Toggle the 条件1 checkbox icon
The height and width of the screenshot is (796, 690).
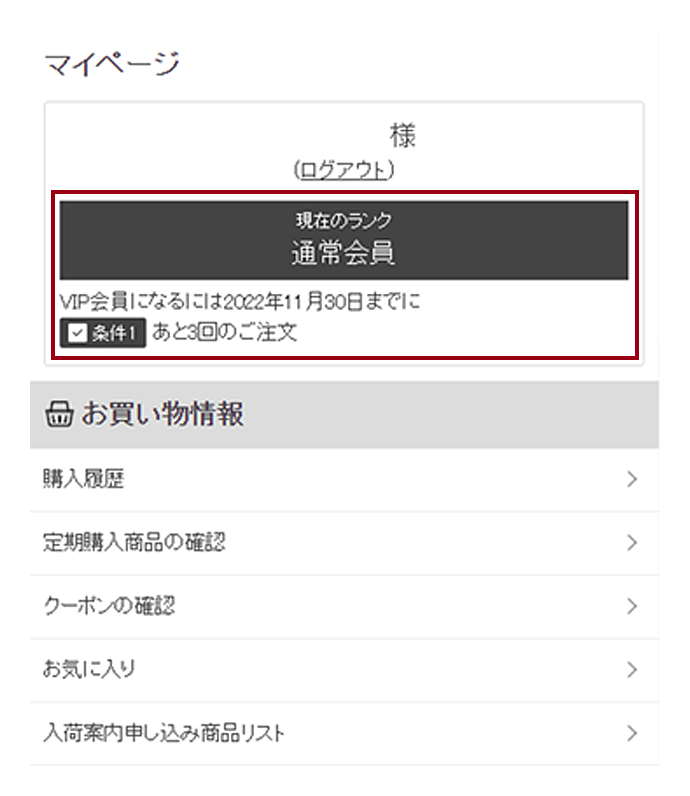pyautogui.click(x=77, y=333)
